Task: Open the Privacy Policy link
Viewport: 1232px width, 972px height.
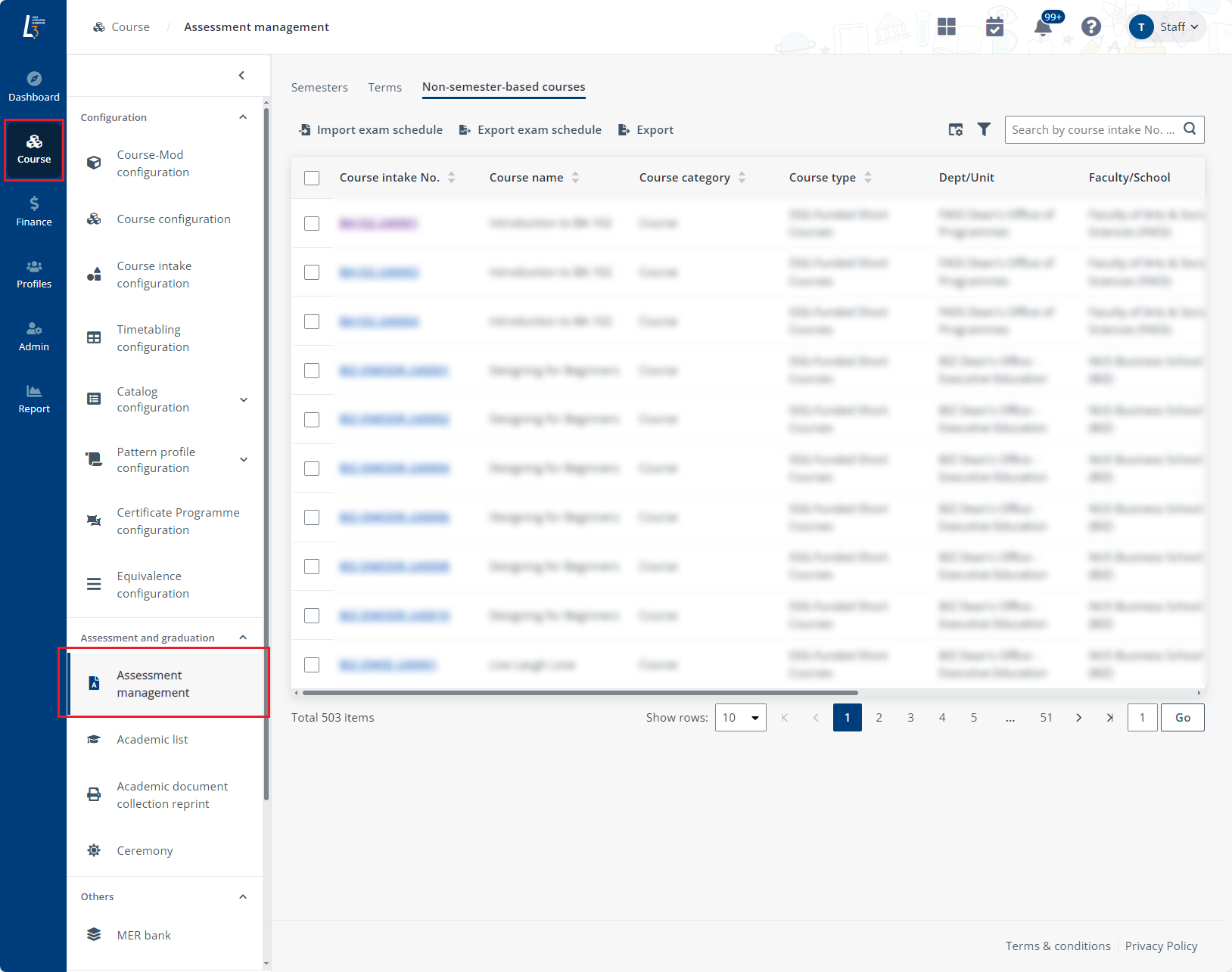Action: pyautogui.click(x=1161, y=946)
